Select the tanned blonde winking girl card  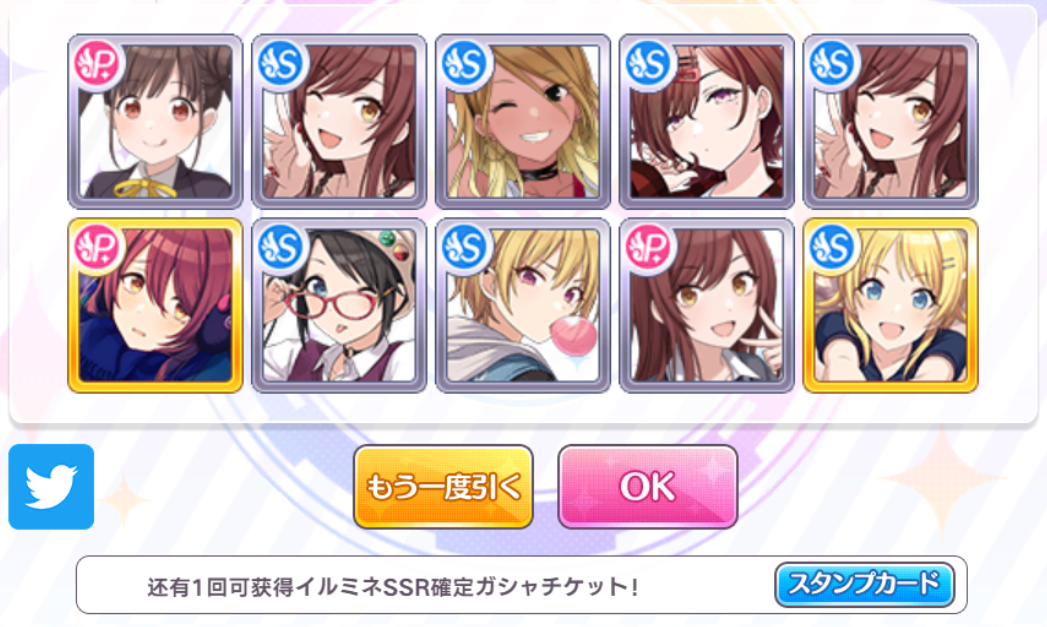coord(523,122)
